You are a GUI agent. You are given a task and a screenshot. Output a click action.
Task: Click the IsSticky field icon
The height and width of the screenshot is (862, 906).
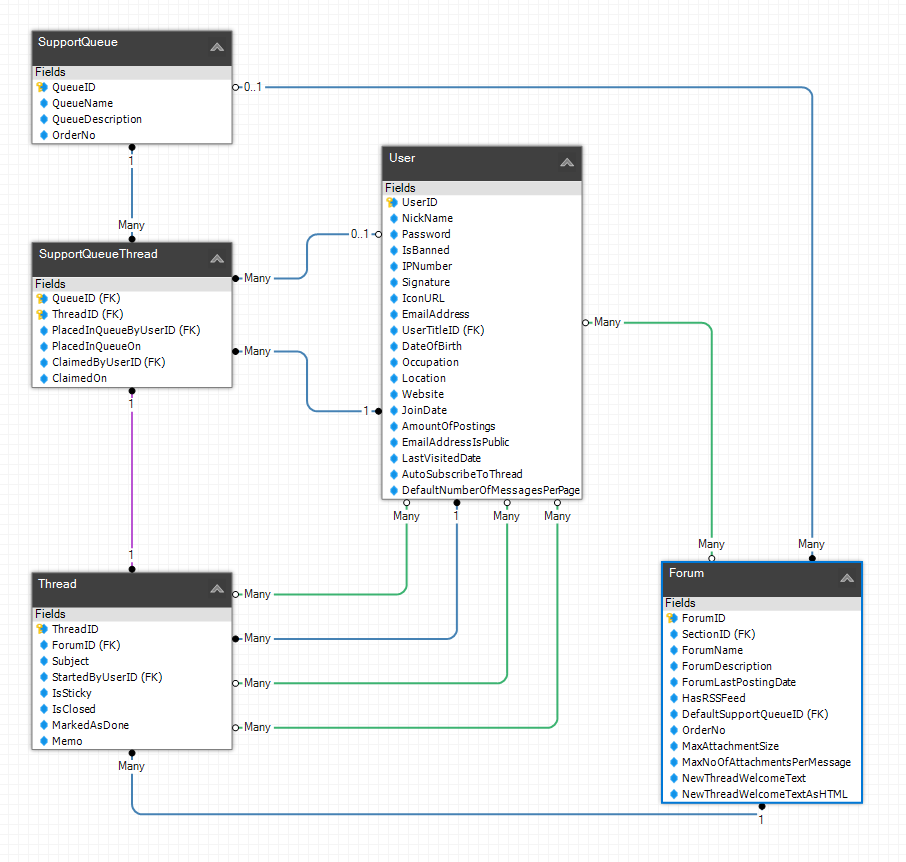[43, 693]
